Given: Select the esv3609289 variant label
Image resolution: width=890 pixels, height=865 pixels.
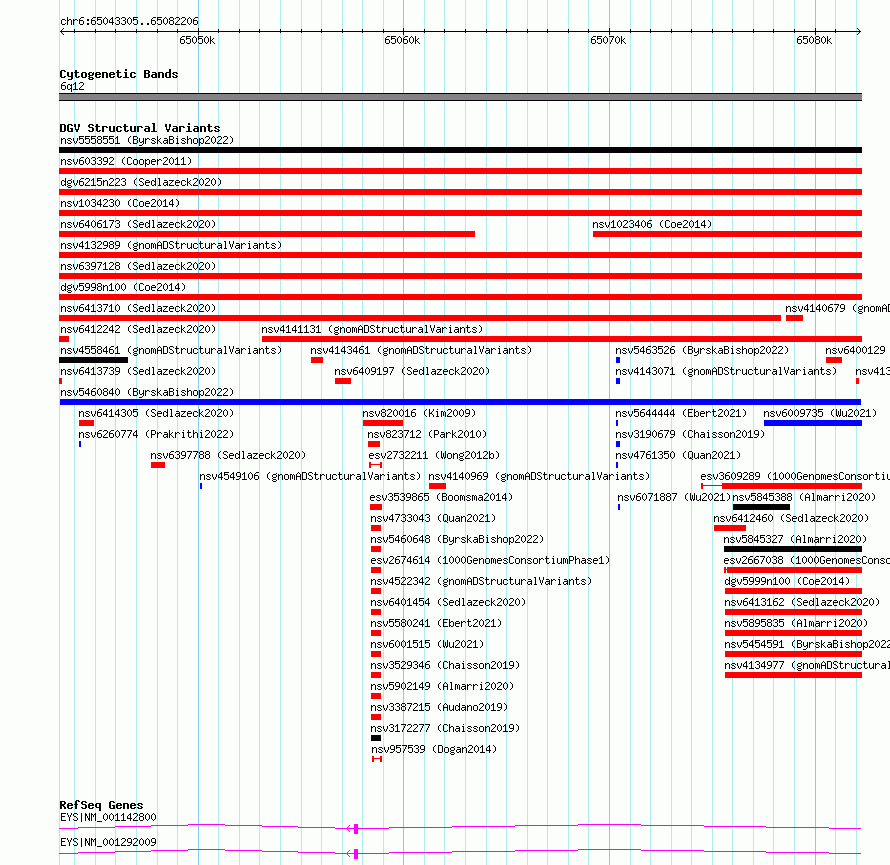Looking at the screenshot, I should 795,476.
